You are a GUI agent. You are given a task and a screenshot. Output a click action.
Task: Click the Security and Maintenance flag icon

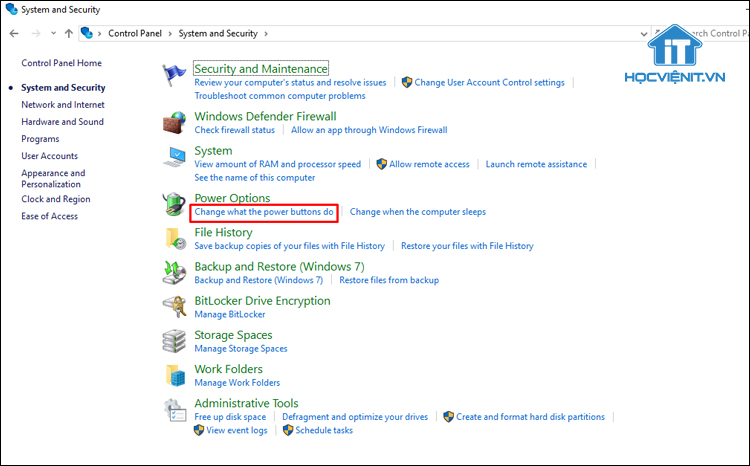coord(174,75)
